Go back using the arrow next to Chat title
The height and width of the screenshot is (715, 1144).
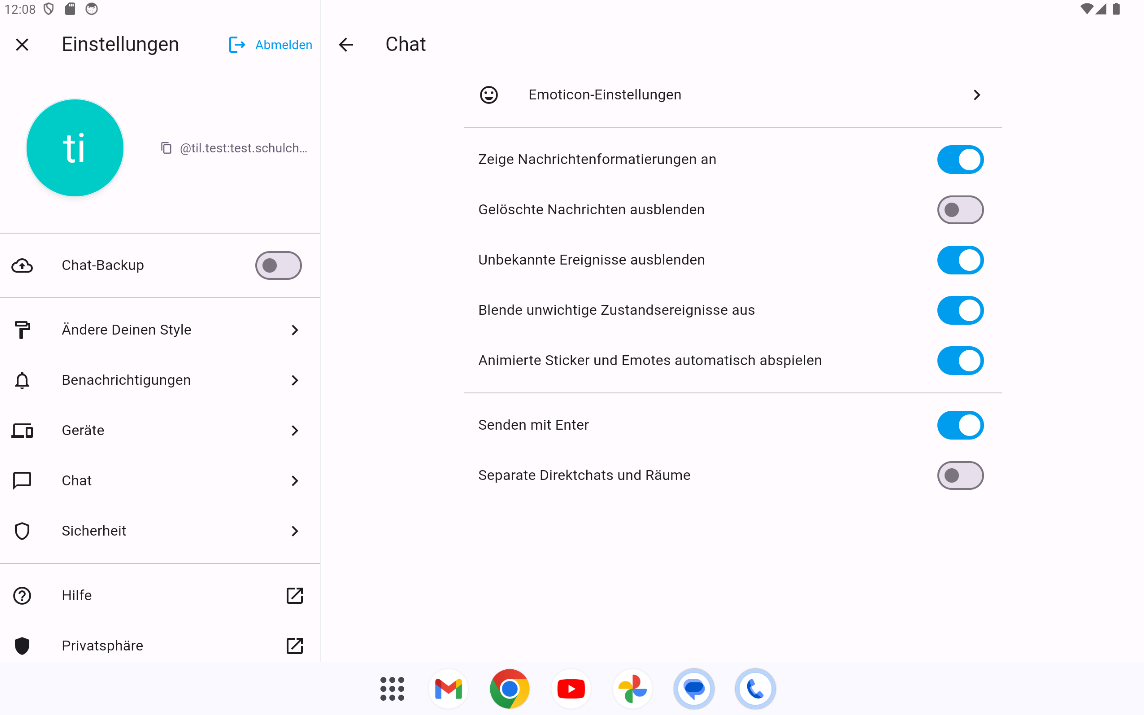(346, 45)
